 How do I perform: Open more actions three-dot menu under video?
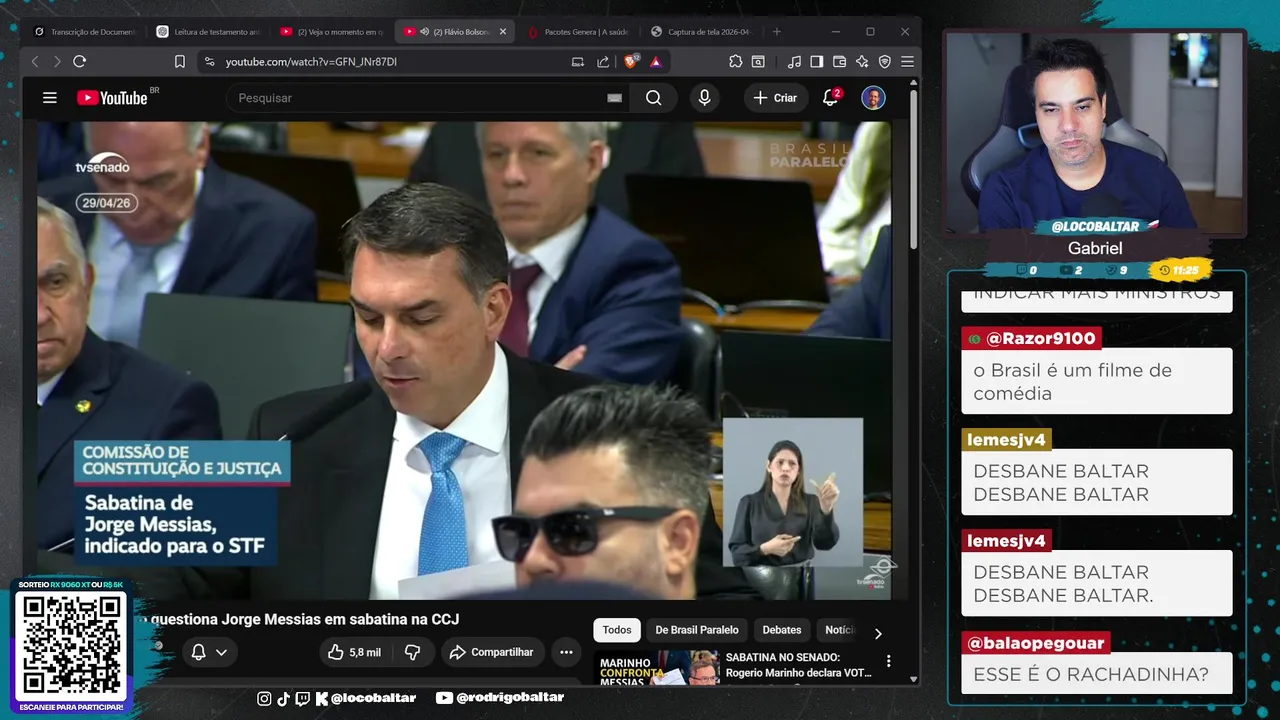pos(566,652)
